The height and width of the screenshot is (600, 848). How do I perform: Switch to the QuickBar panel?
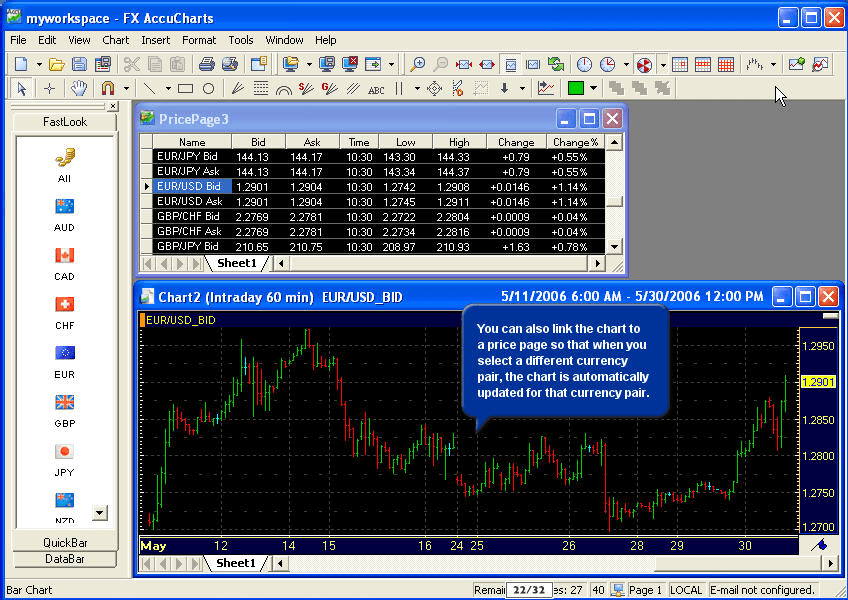[64, 543]
